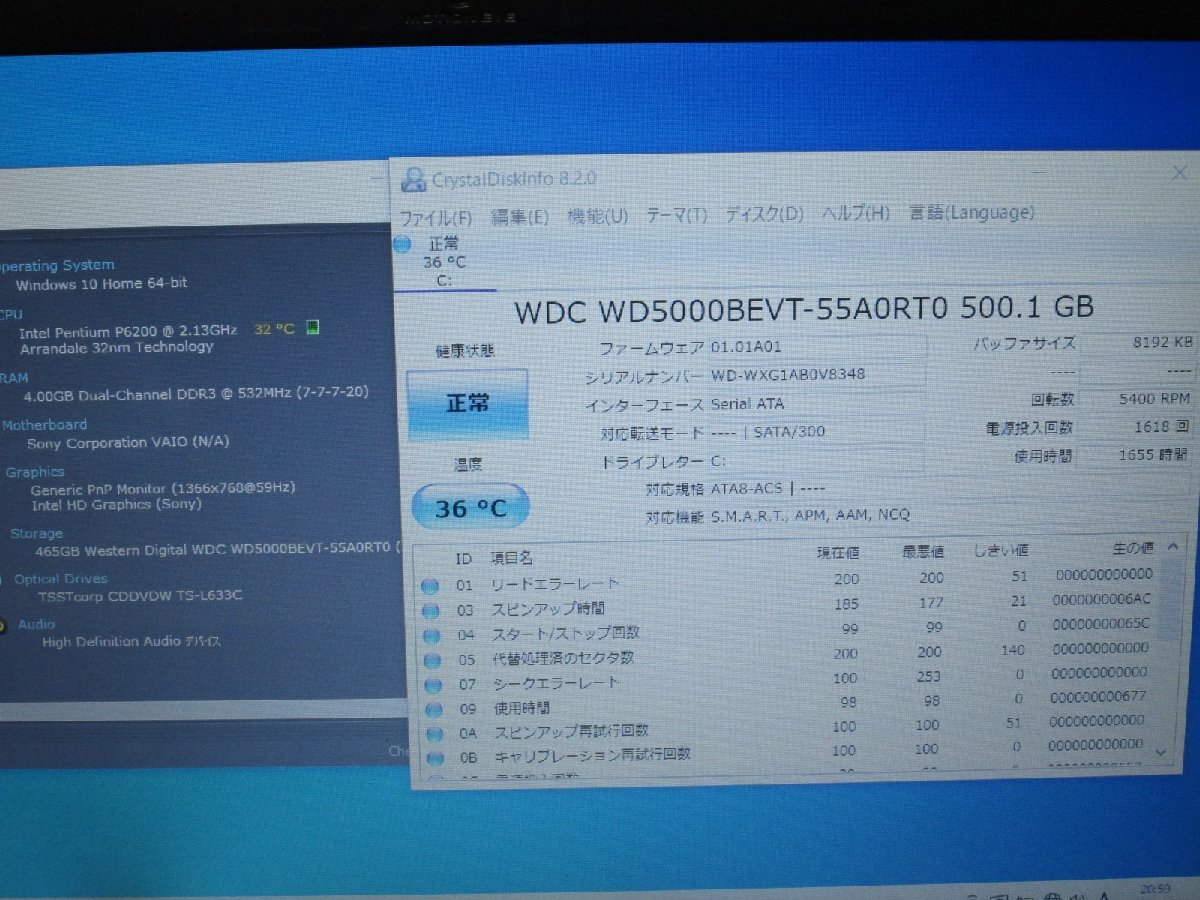The width and height of the screenshot is (1200, 900).
Task: Click the serial number field WD-WXG1AB0V8348
Action: pos(816,376)
